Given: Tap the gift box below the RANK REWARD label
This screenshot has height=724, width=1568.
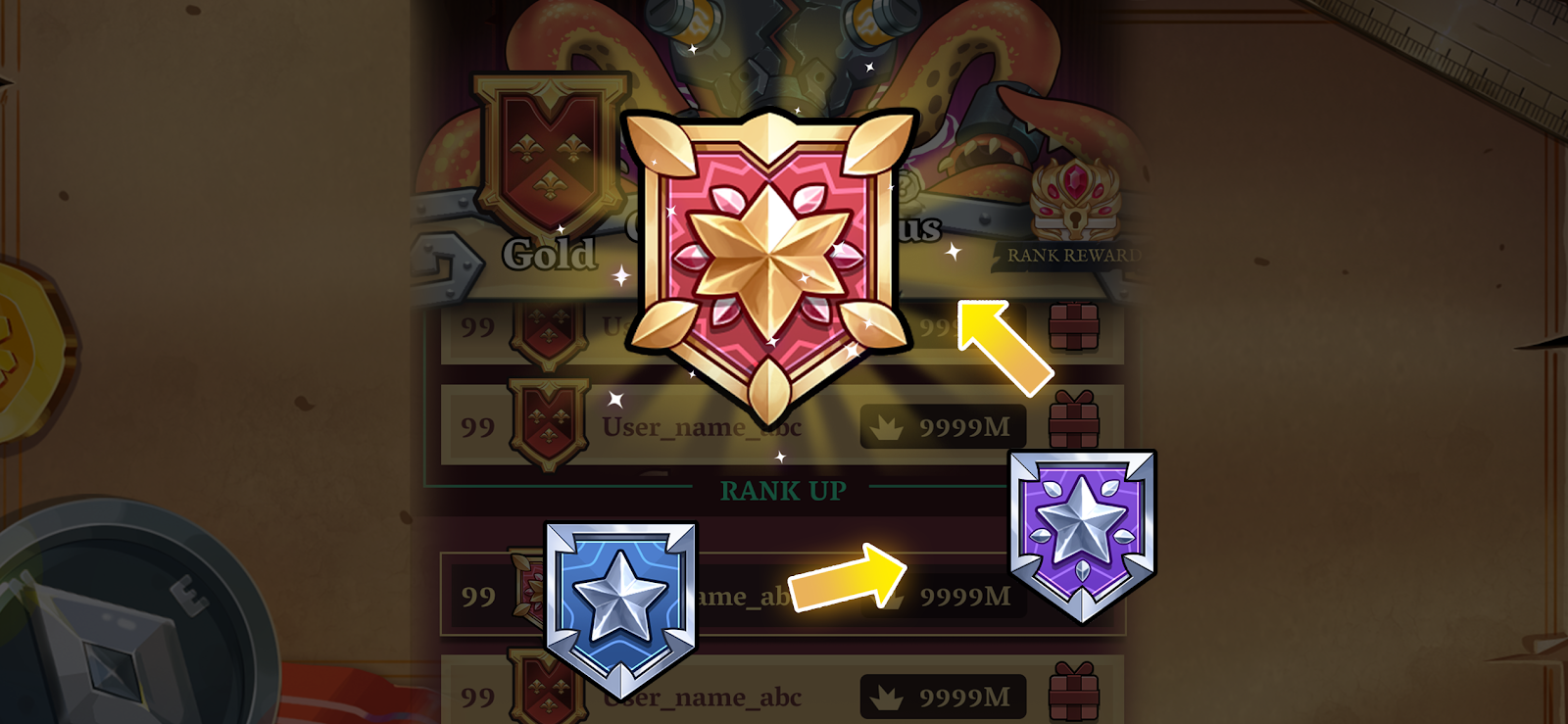Looking at the screenshot, I should pos(1074,326).
